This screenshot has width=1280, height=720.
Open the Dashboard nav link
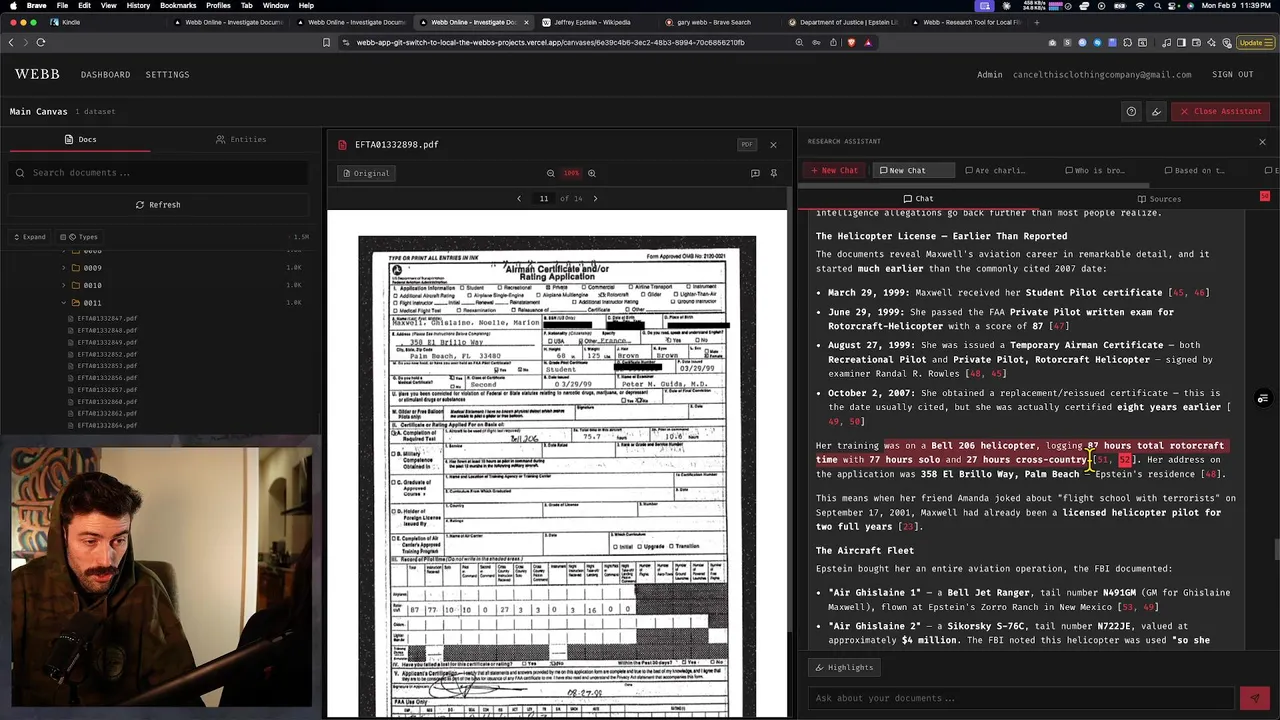(105, 74)
